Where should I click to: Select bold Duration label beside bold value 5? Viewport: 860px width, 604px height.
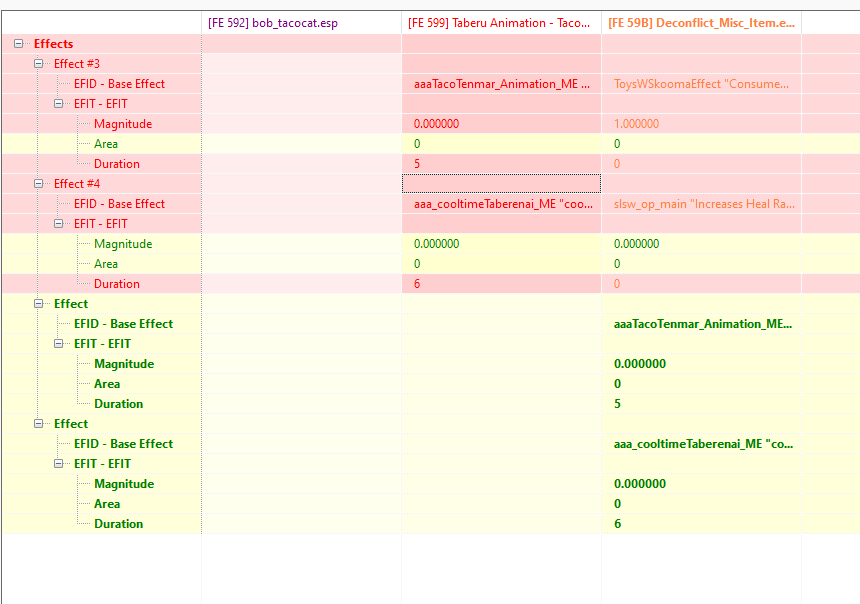pyautogui.click(x=118, y=404)
